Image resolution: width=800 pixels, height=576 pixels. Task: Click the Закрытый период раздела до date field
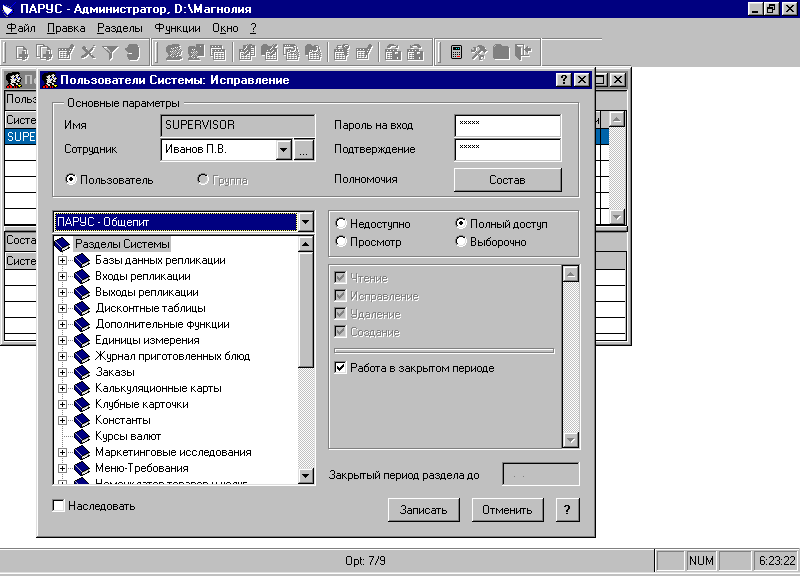coord(541,474)
